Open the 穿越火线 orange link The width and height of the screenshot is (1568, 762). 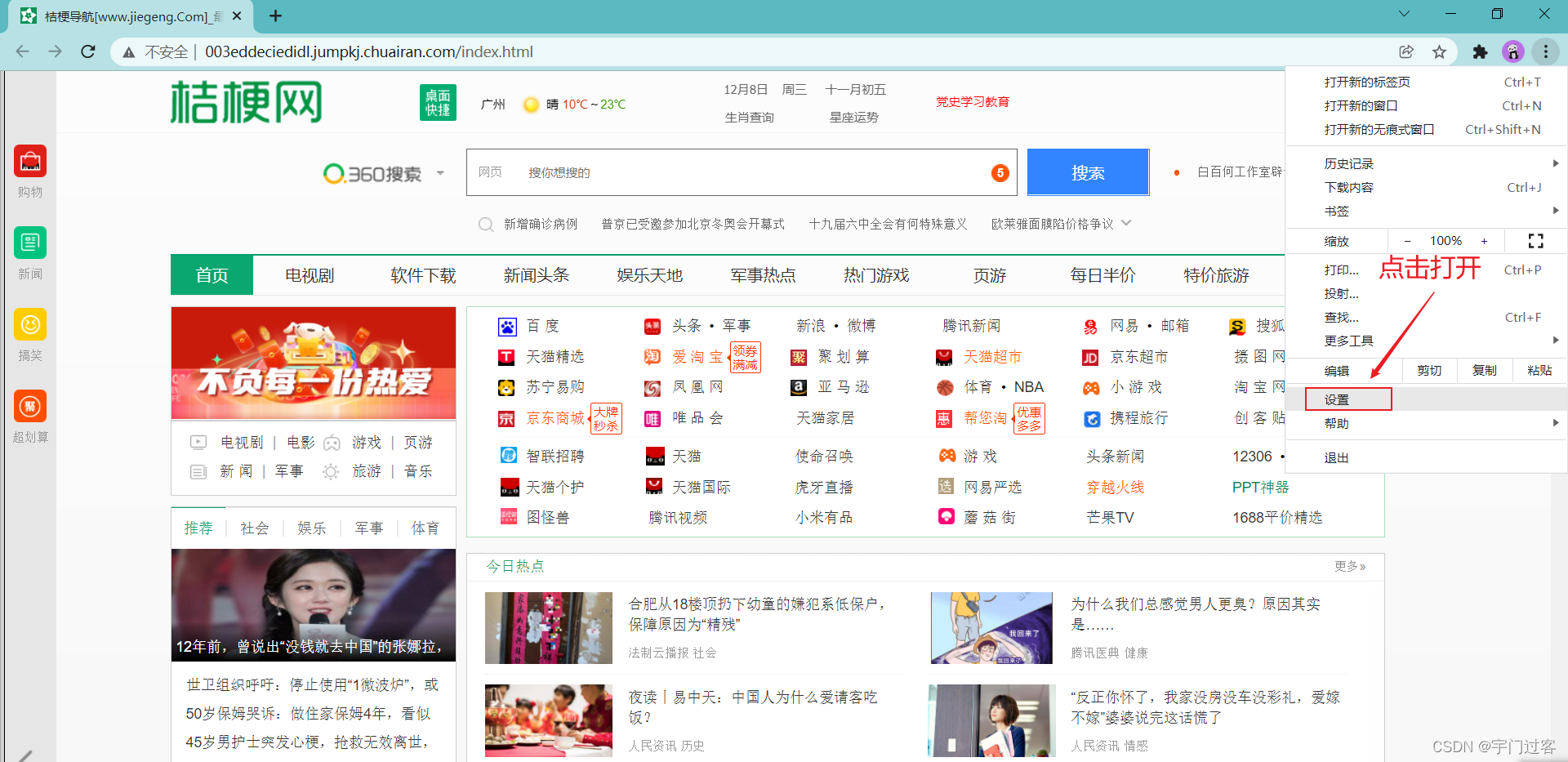click(1115, 488)
